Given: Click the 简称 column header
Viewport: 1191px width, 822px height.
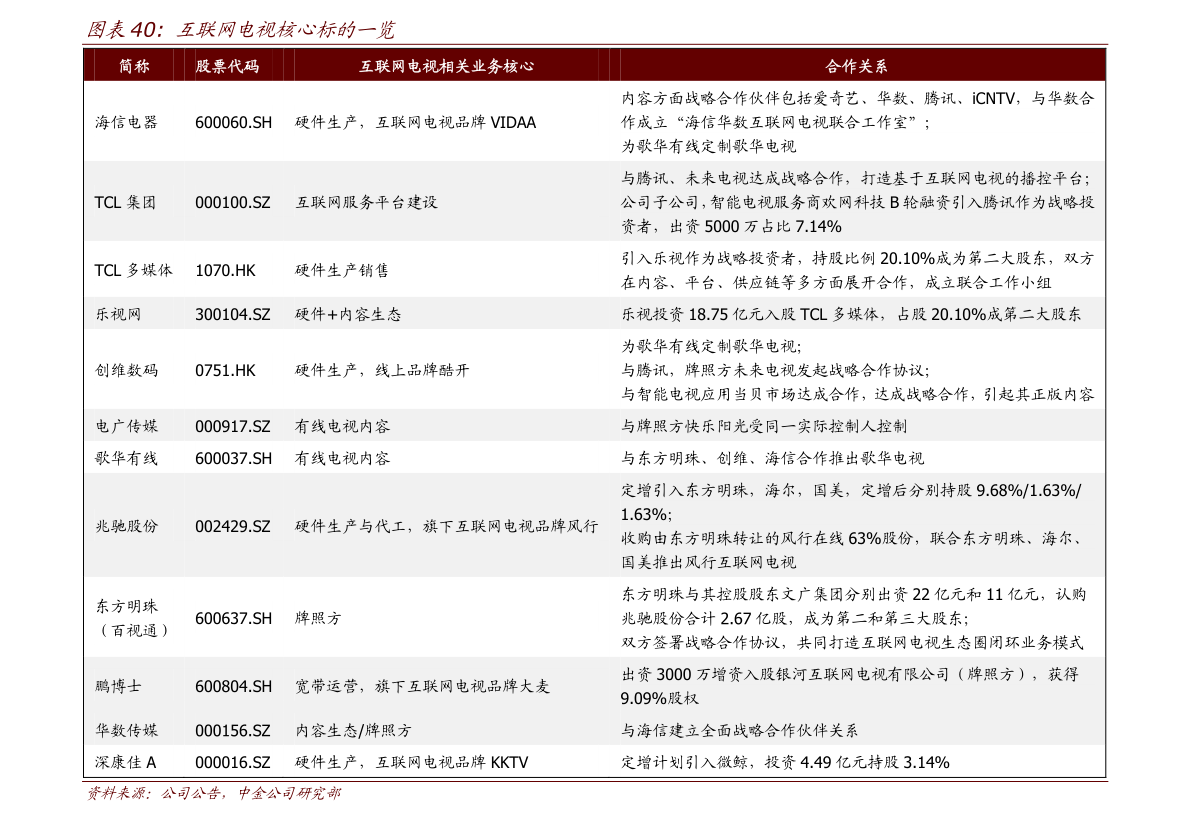Looking at the screenshot, I should [x=134, y=66].
